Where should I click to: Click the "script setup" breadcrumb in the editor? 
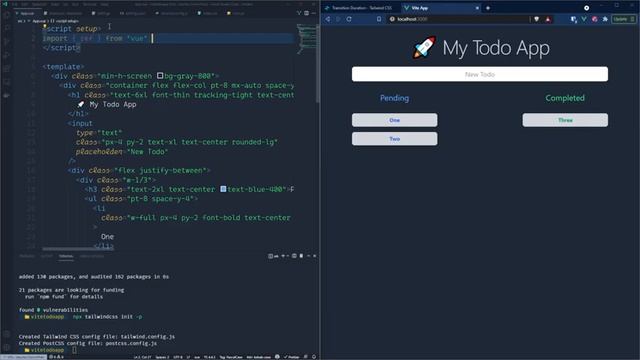(x=65, y=21)
